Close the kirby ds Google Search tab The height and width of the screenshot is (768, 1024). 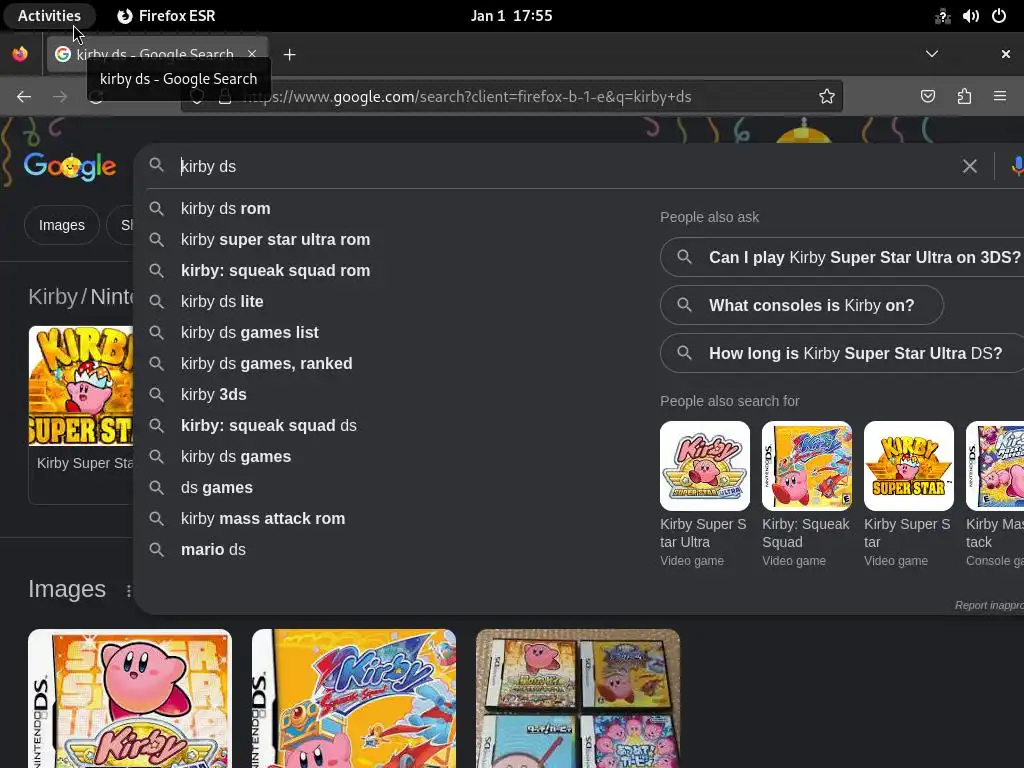(252, 54)
